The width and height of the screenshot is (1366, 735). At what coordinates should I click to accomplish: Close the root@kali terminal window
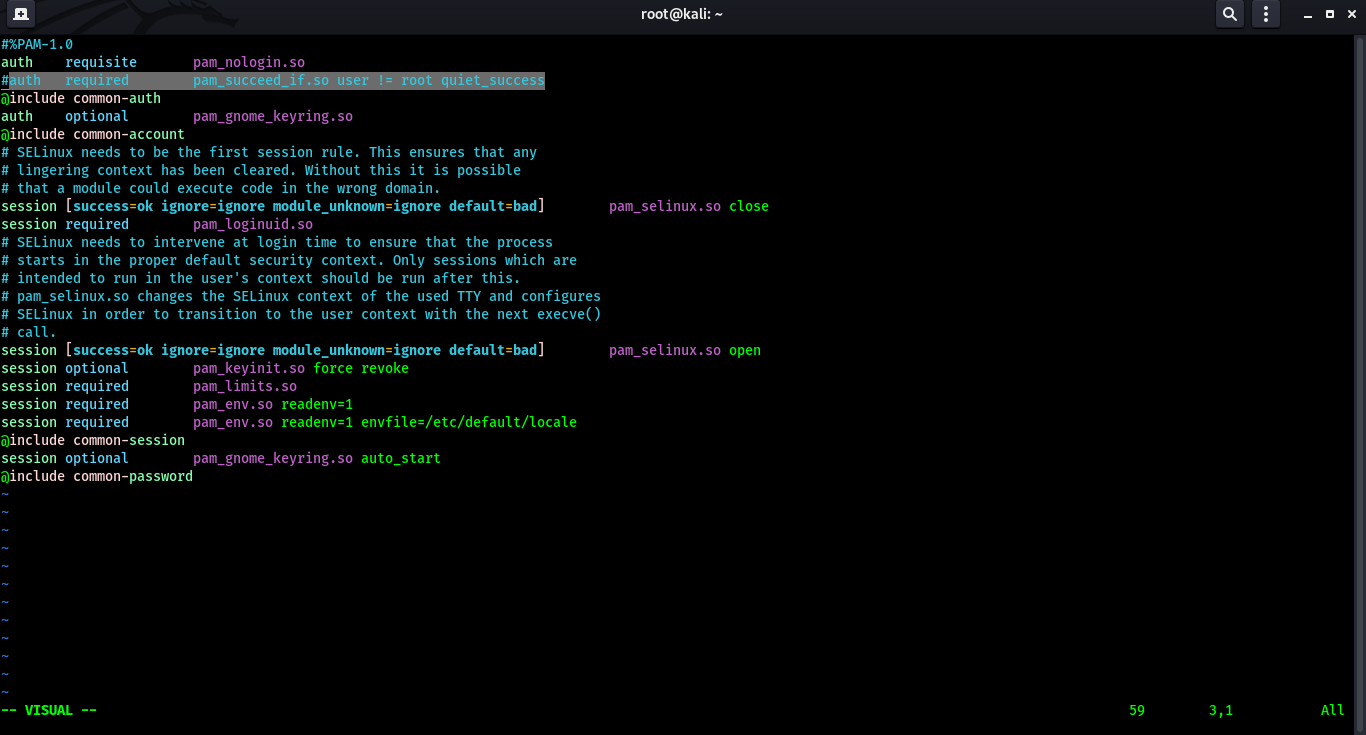coord(1352,14)
